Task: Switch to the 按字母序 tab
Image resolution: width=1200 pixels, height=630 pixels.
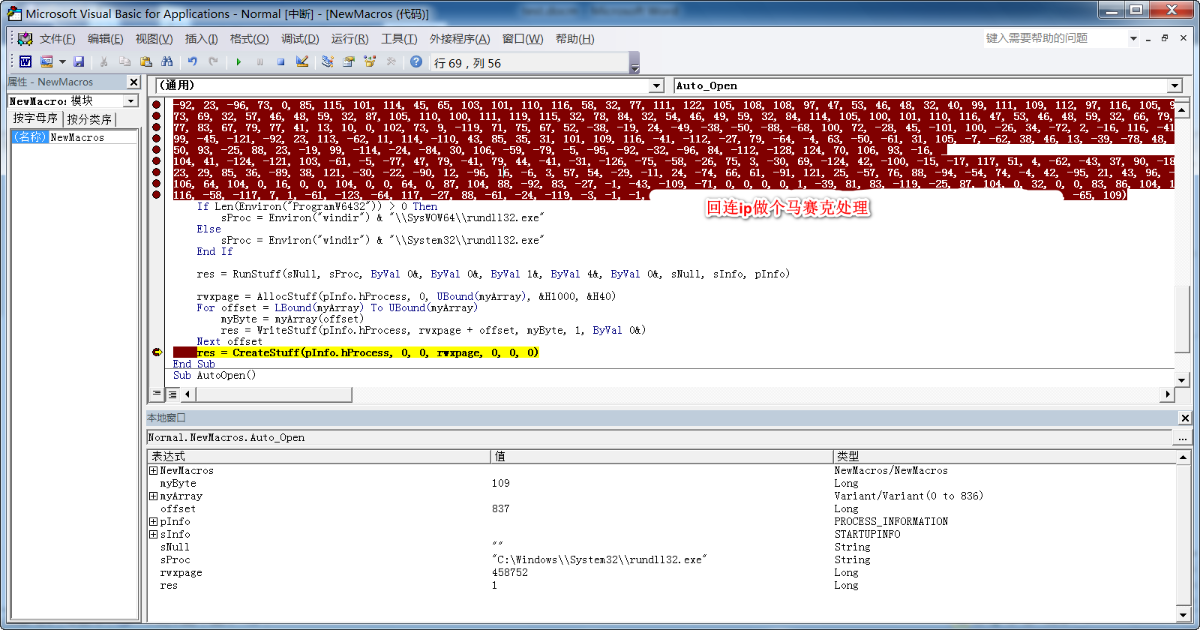Action: (x=34, y=119)
